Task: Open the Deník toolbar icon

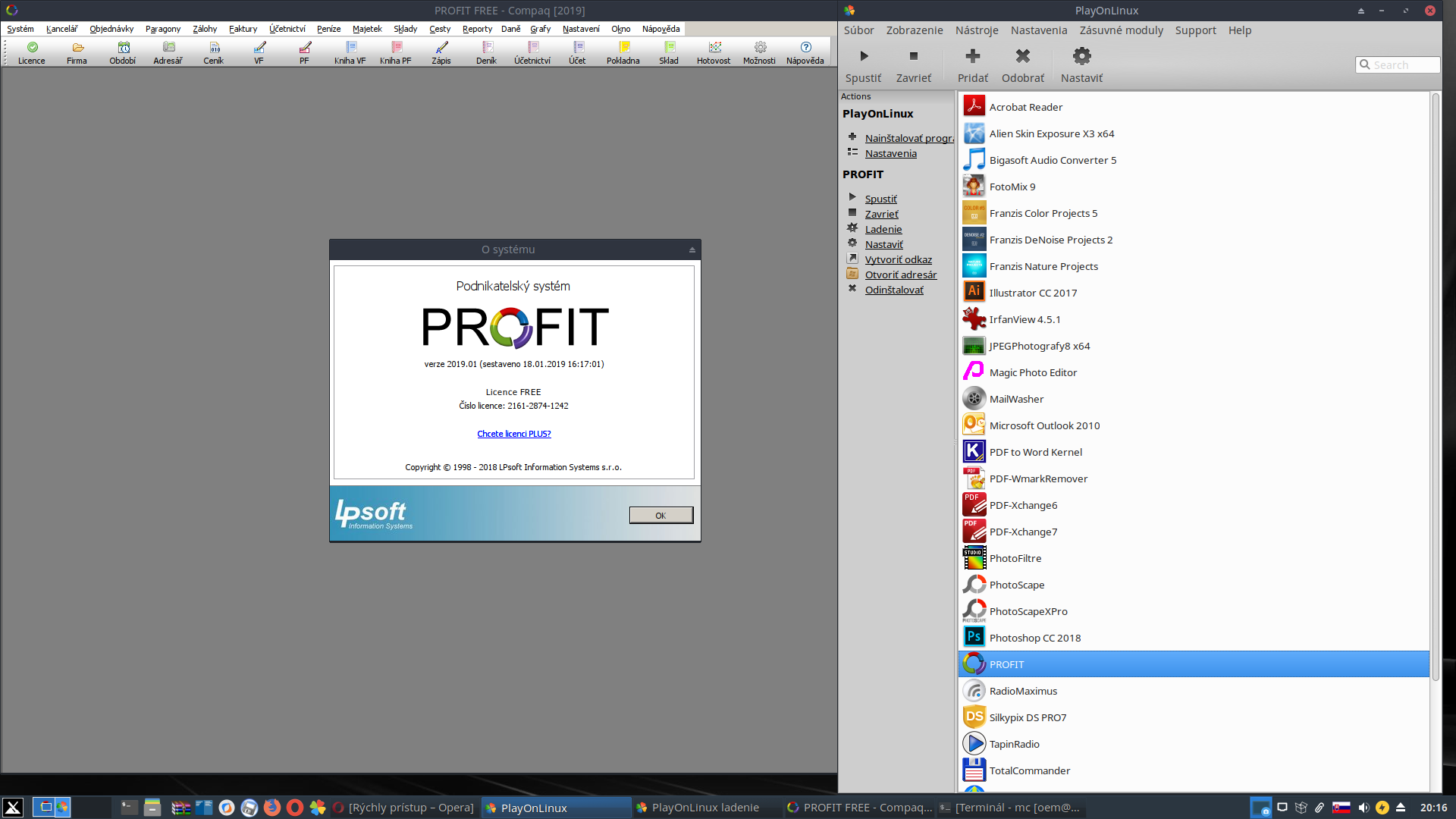Action: 487,52
